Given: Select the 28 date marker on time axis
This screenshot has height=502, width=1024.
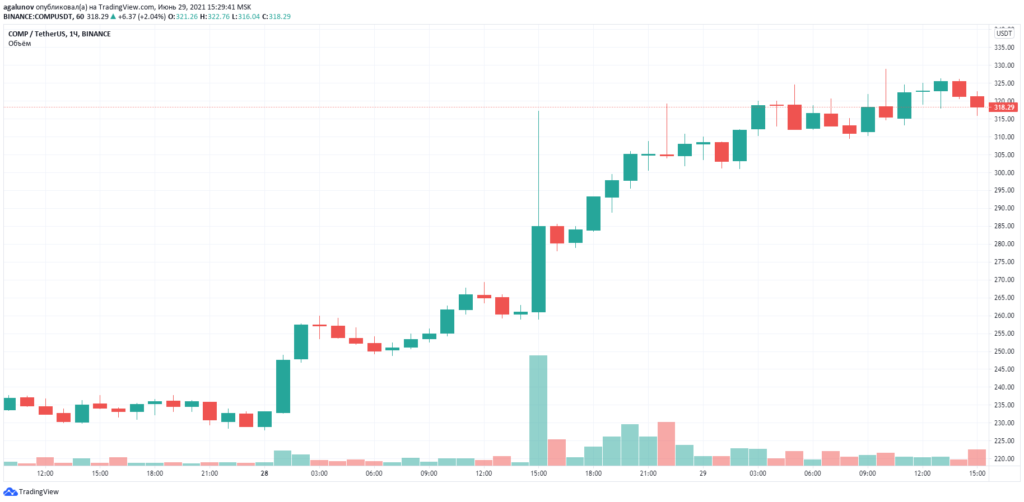Looking at the screenshot, I should coord(264,473).
